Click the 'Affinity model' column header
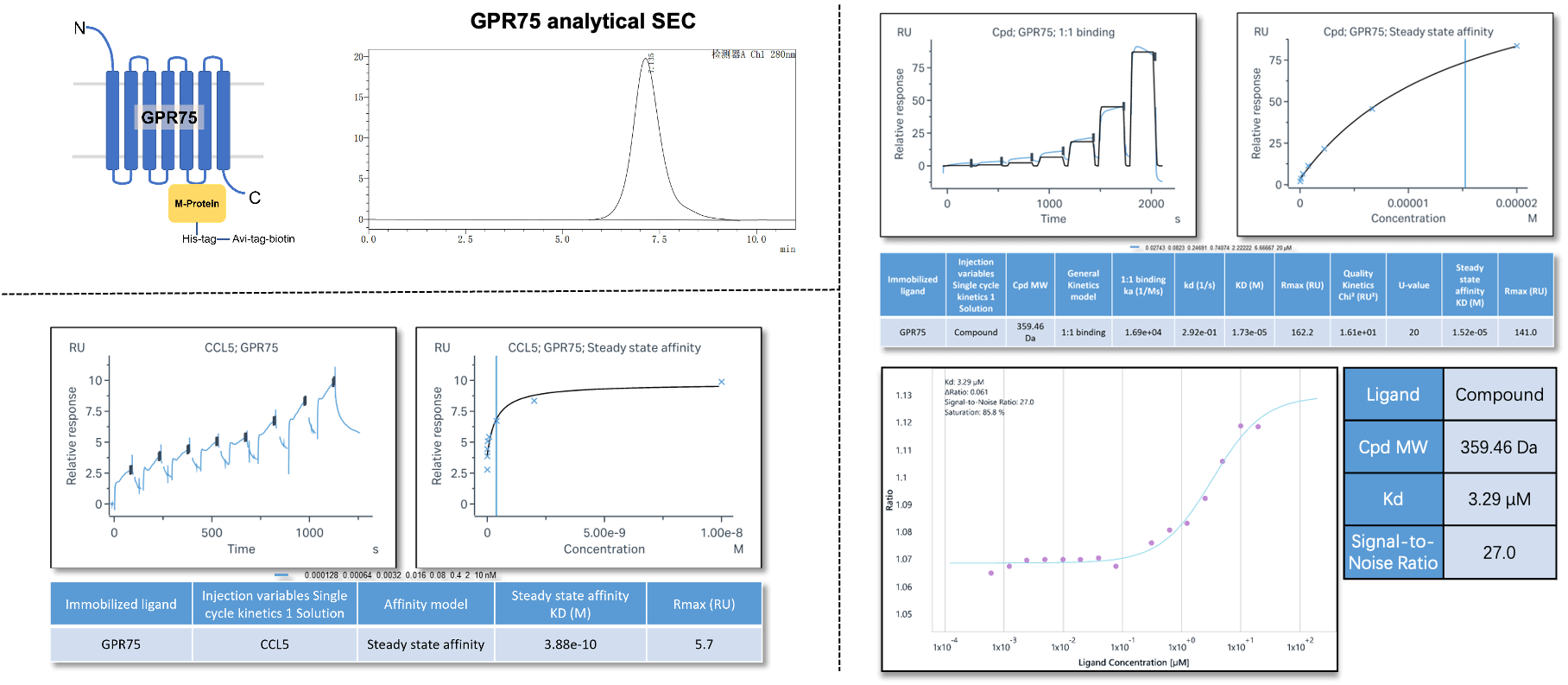The height and width of the screenshot is (685, 1568). tap(426, 604)
